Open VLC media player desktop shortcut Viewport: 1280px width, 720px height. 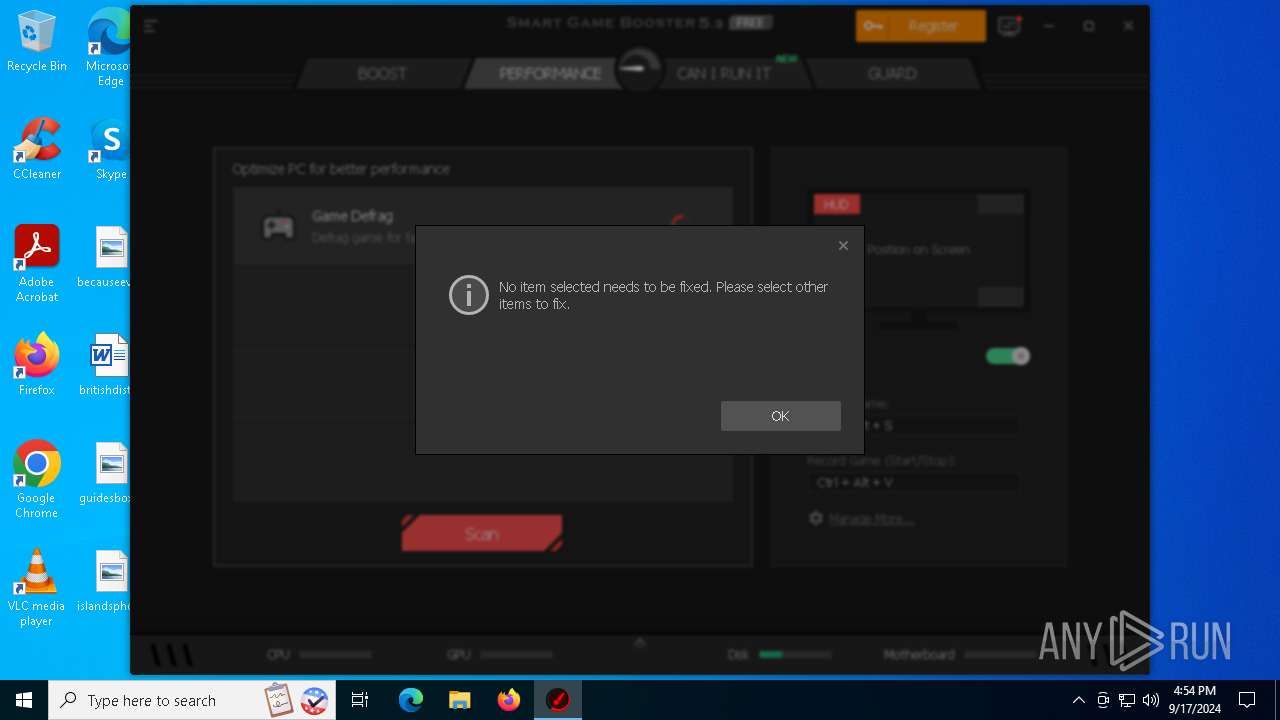coord(37,588)
